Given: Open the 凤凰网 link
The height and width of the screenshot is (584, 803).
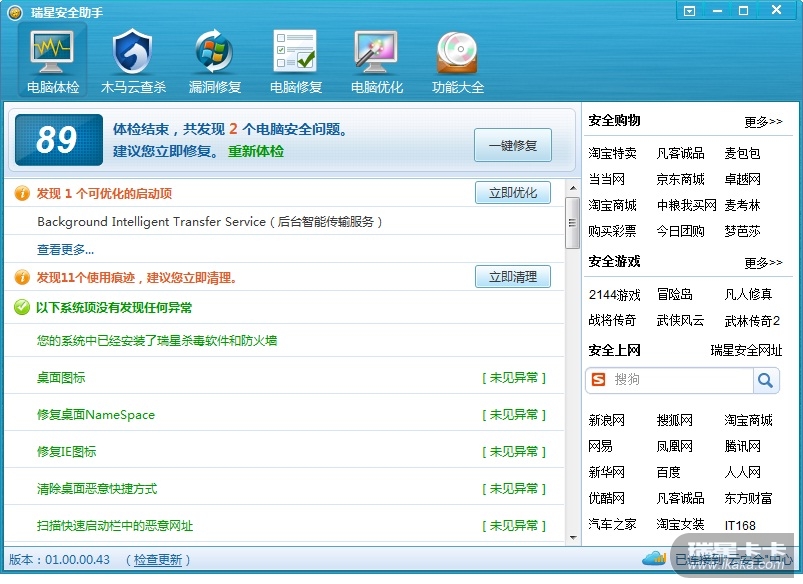Looking at the screenshot, I should (x=675, y=446).
